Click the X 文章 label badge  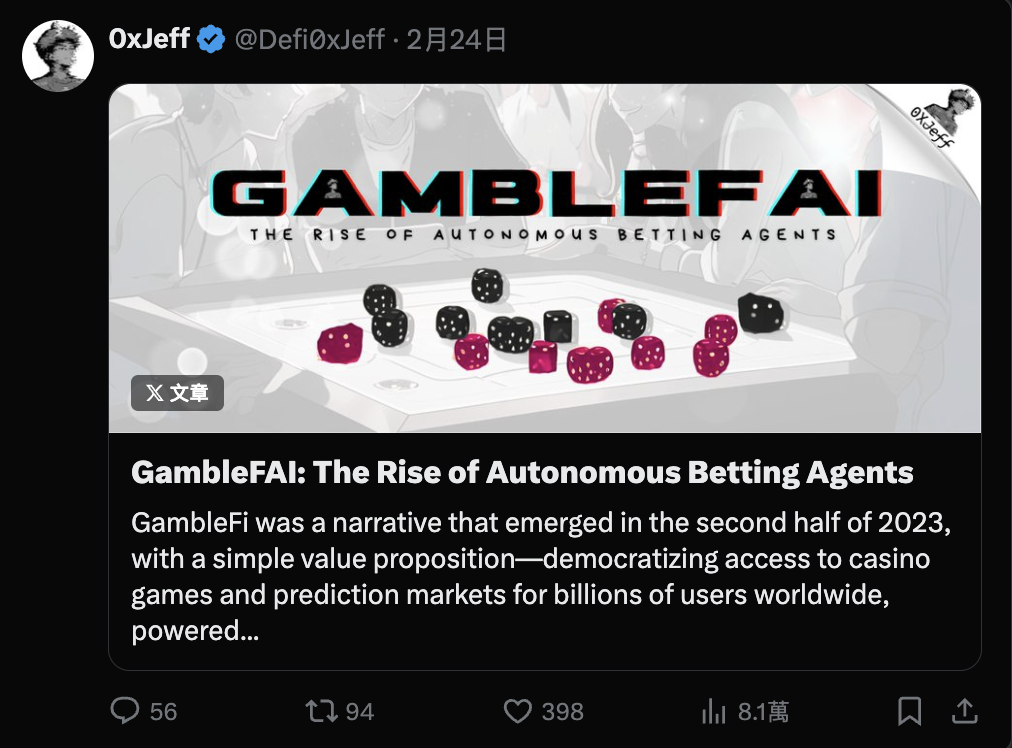coord(177,393)
